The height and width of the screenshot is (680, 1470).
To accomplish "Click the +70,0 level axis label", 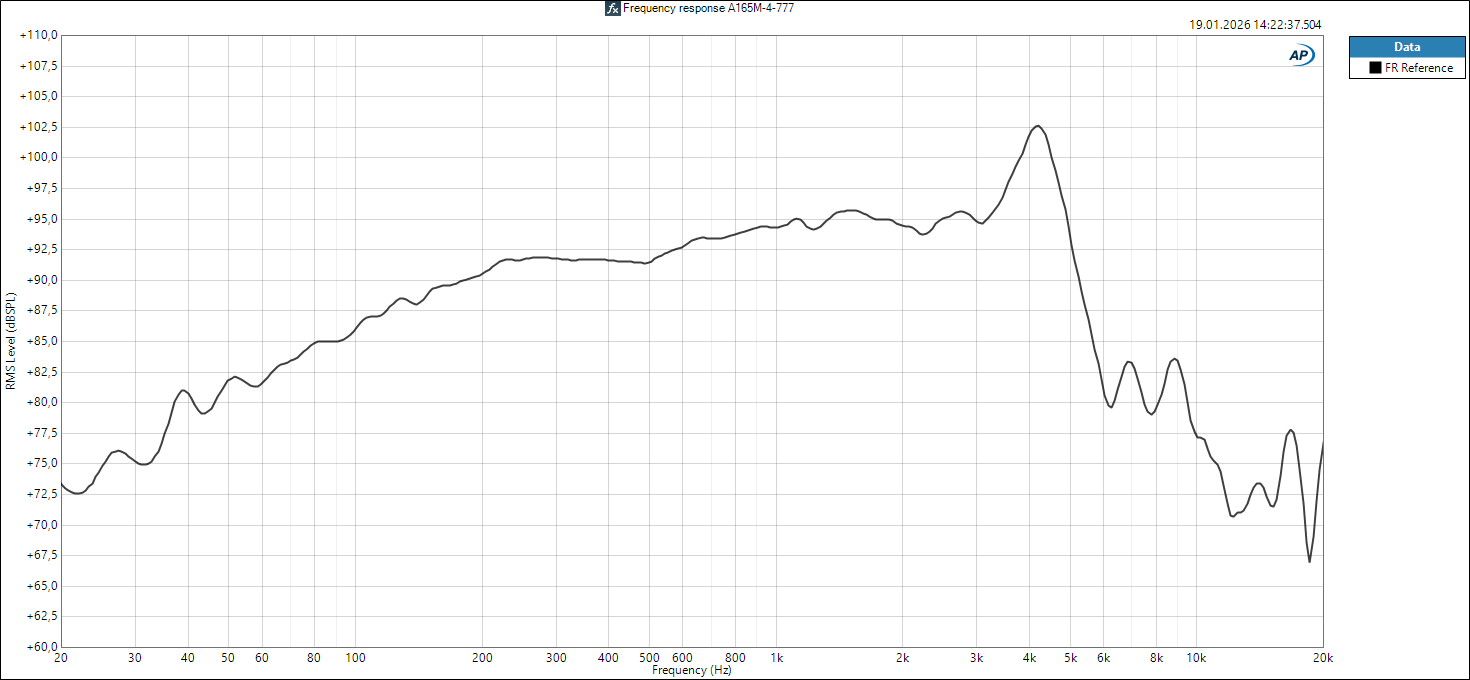I will [x=42, y=525].
